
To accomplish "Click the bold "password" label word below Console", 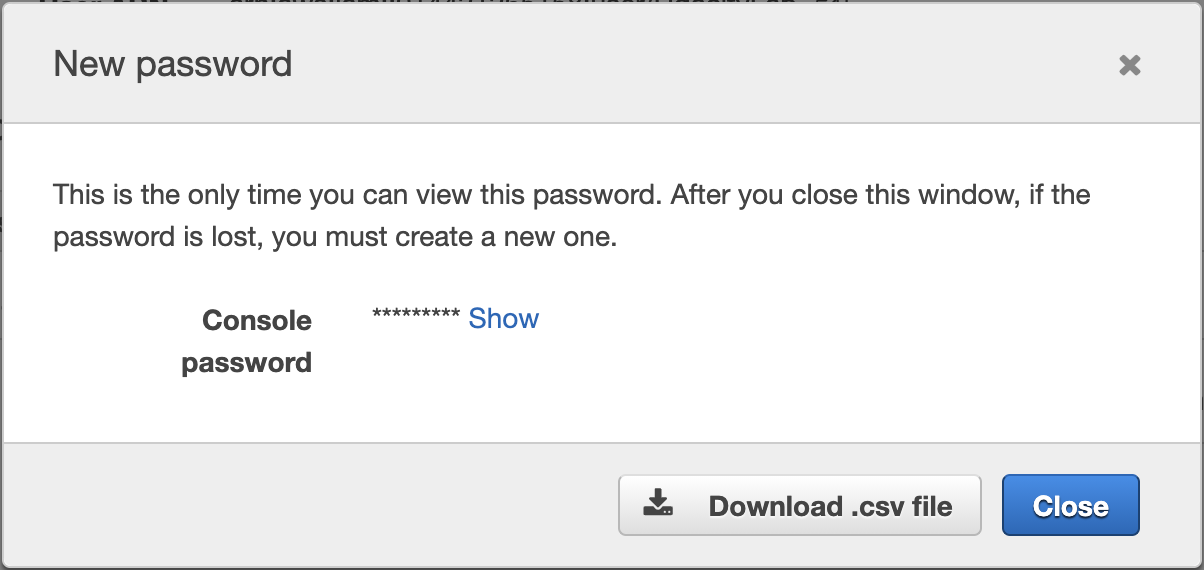I will click(x=247, y=362).
